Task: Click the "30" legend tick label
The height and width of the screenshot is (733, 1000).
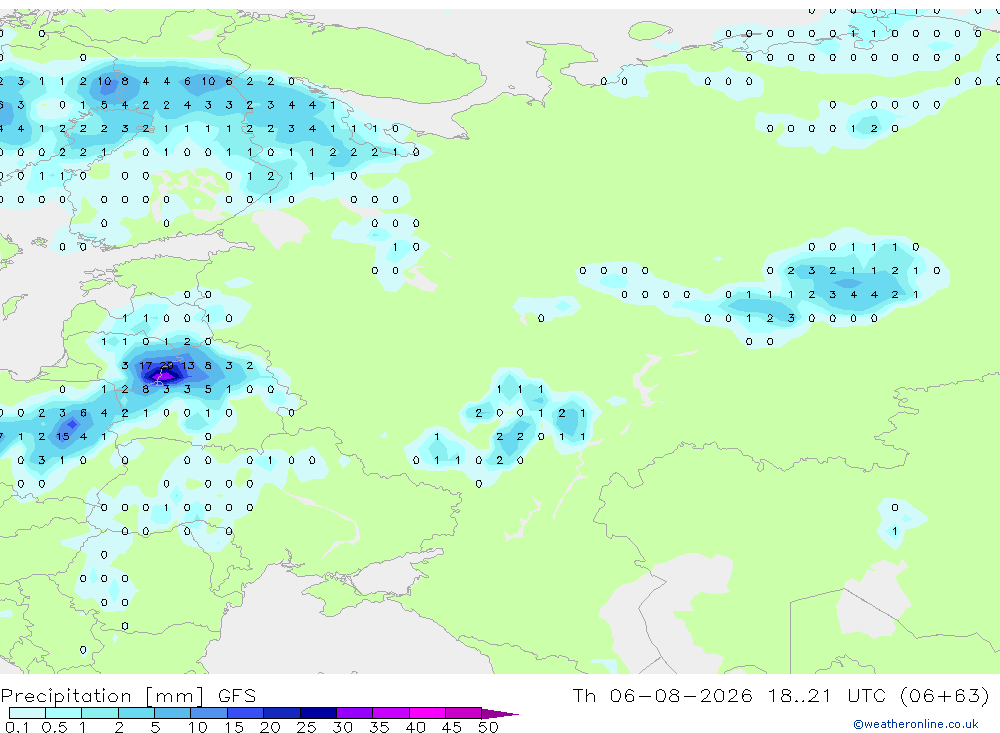Action: 342,727
